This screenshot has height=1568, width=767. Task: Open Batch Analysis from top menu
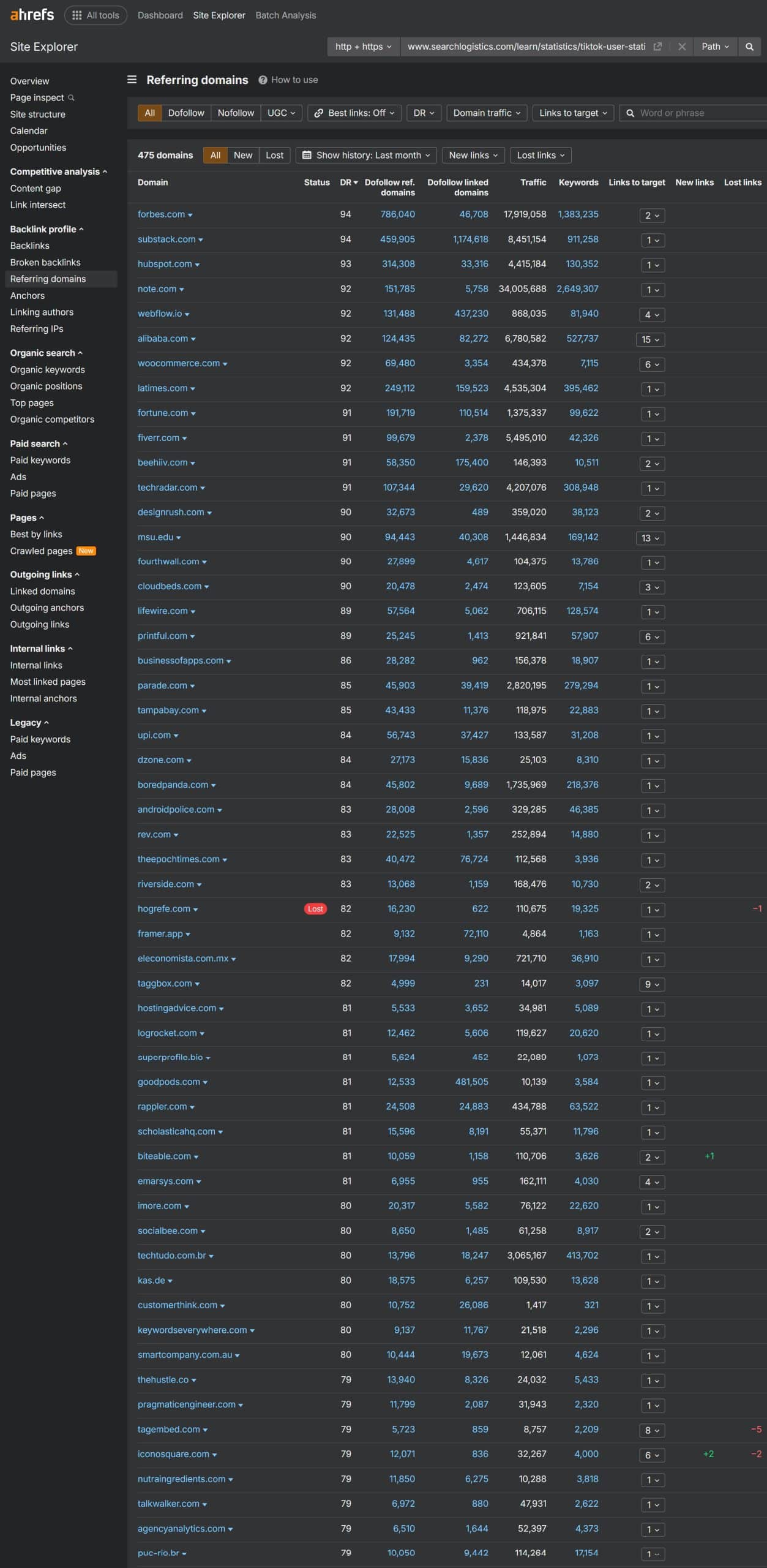click(286, 15)
